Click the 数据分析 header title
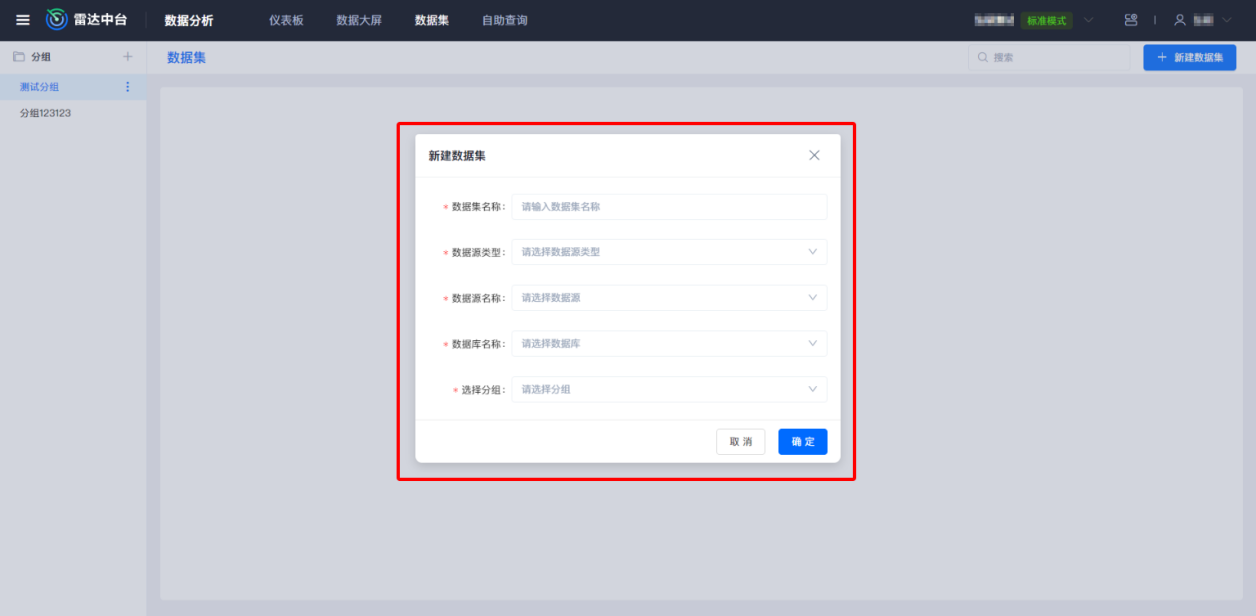Screen dimensions: 1256x616 [x=189, y=20]
